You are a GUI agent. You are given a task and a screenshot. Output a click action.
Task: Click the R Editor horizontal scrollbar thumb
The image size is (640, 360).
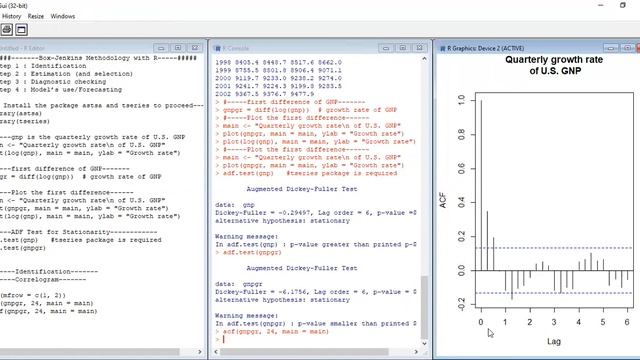(89, 351)
